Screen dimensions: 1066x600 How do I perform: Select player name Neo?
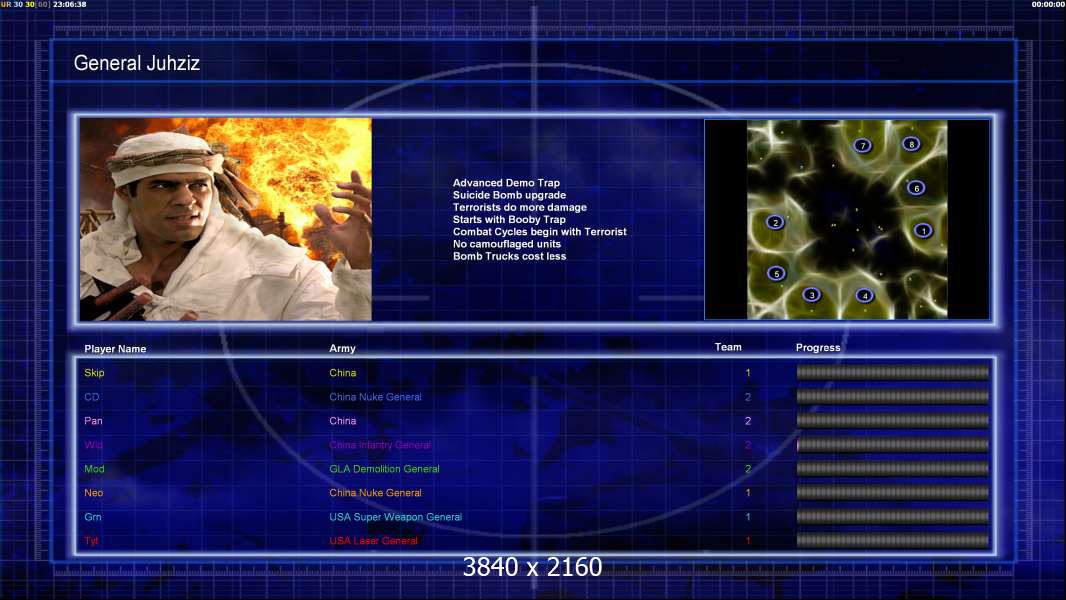93,493
